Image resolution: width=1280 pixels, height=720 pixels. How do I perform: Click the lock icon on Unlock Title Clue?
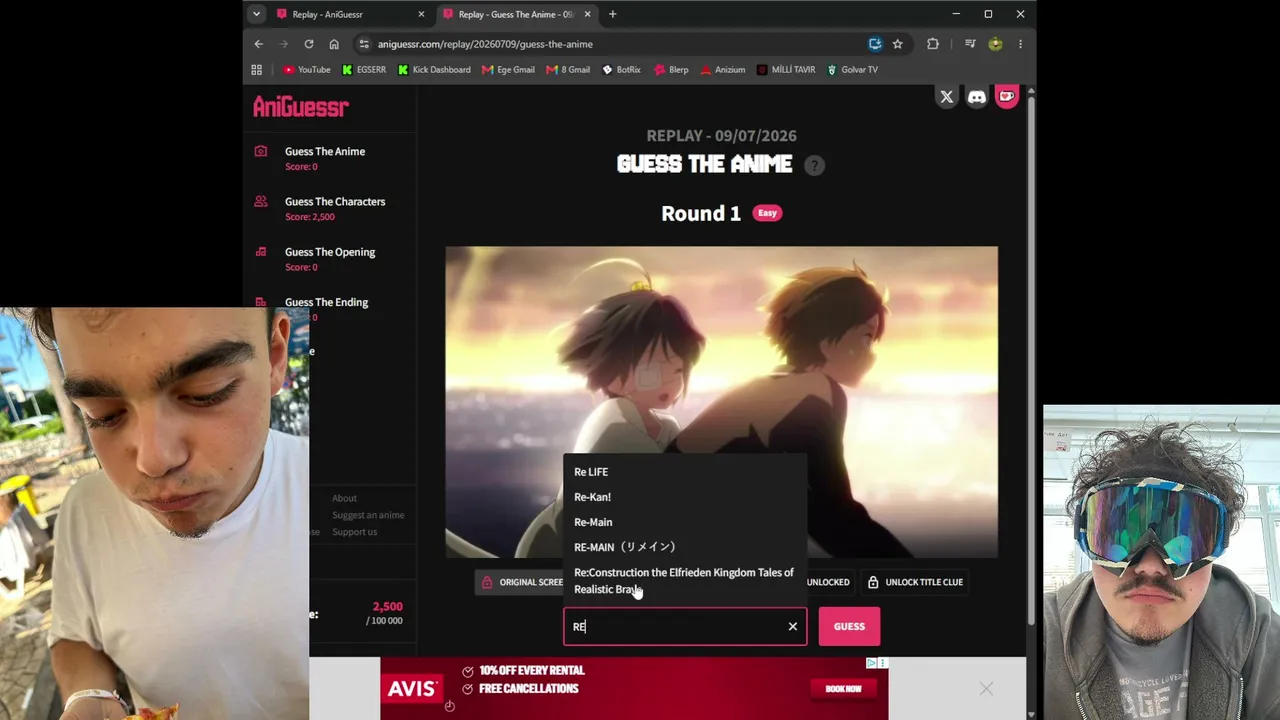[873, 582]
